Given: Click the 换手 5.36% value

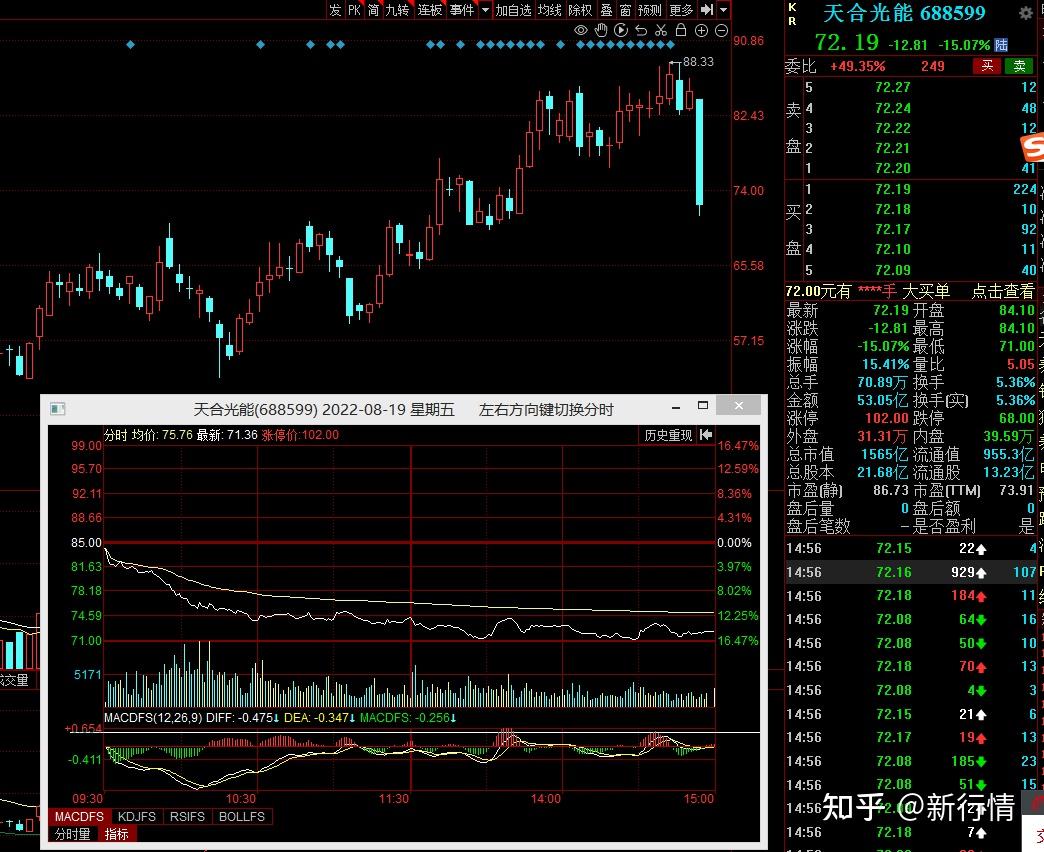Looking at the screenshot, I should 1015,383.
